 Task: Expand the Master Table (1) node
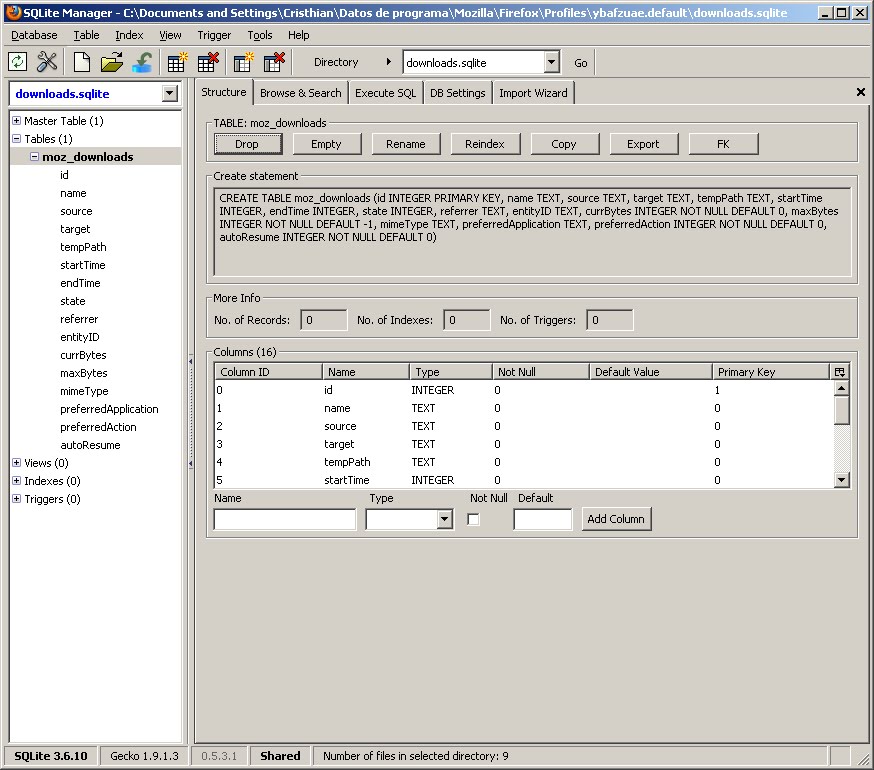point(17,120)
